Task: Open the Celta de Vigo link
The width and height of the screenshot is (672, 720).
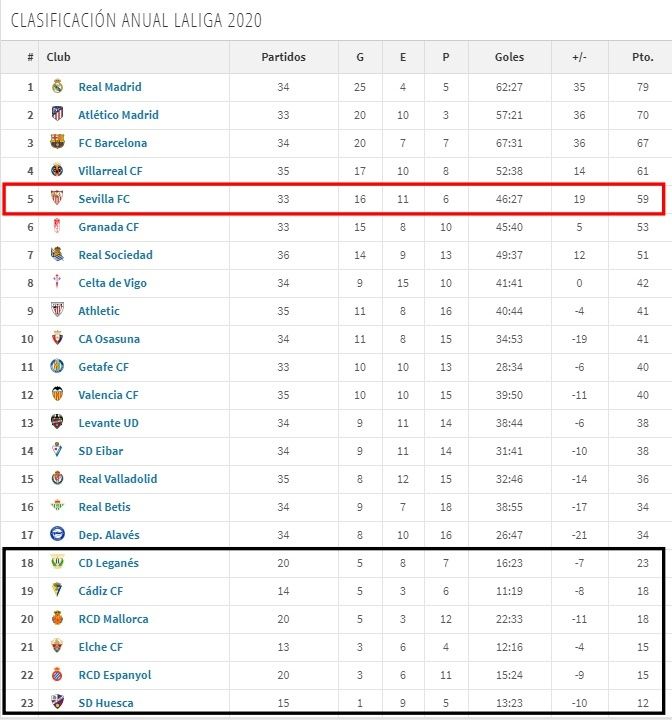Action: click(112, 283)
